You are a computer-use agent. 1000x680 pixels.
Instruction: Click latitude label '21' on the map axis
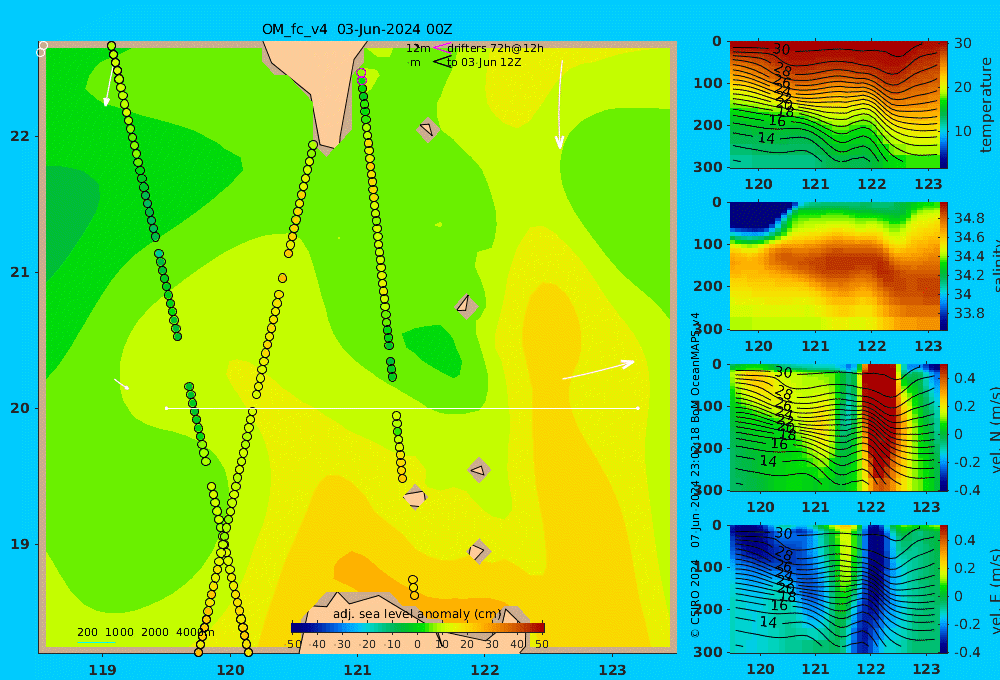(20, 272)
